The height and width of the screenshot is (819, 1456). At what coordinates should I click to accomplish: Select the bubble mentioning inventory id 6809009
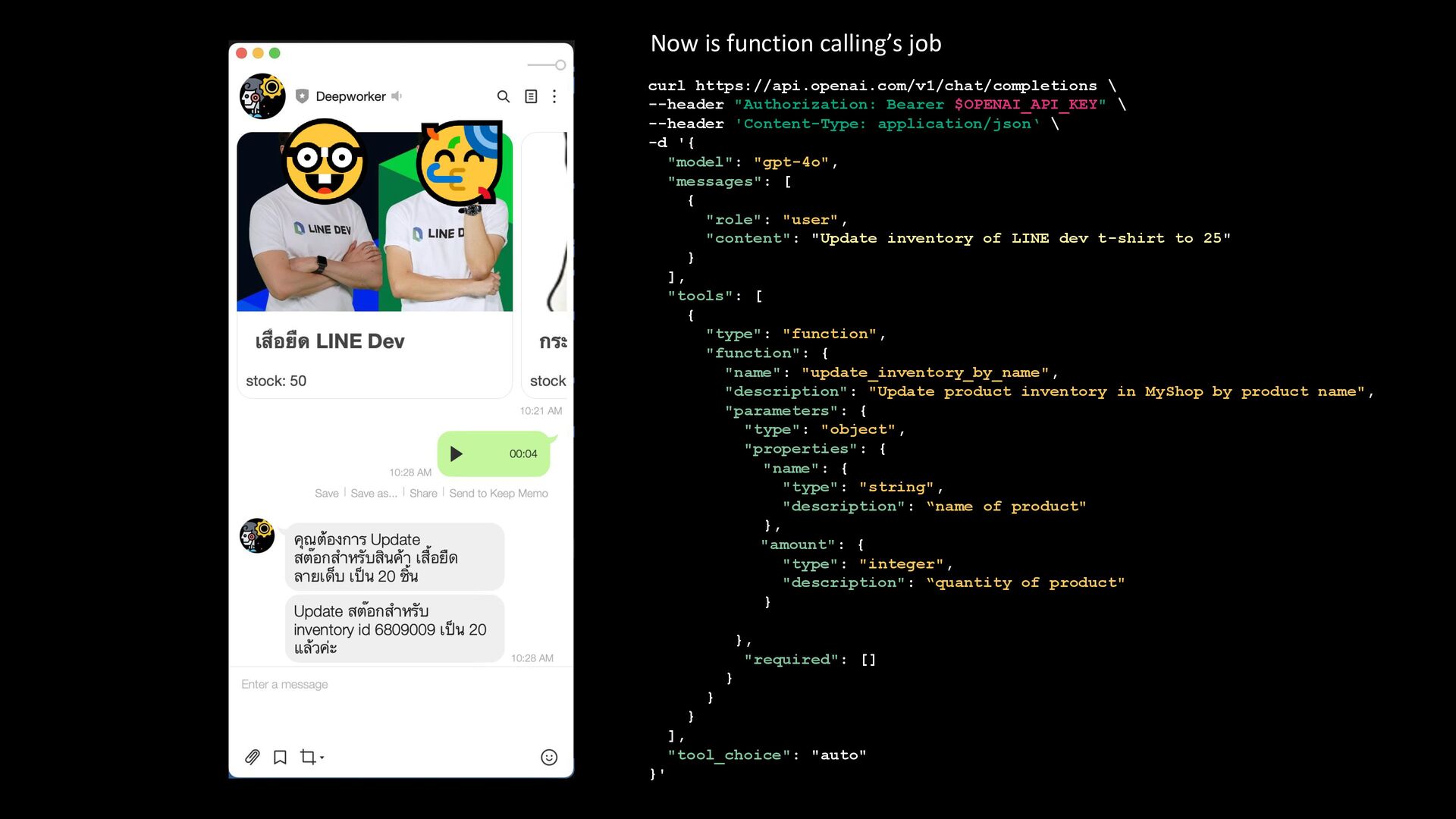(x=394, y=629)
